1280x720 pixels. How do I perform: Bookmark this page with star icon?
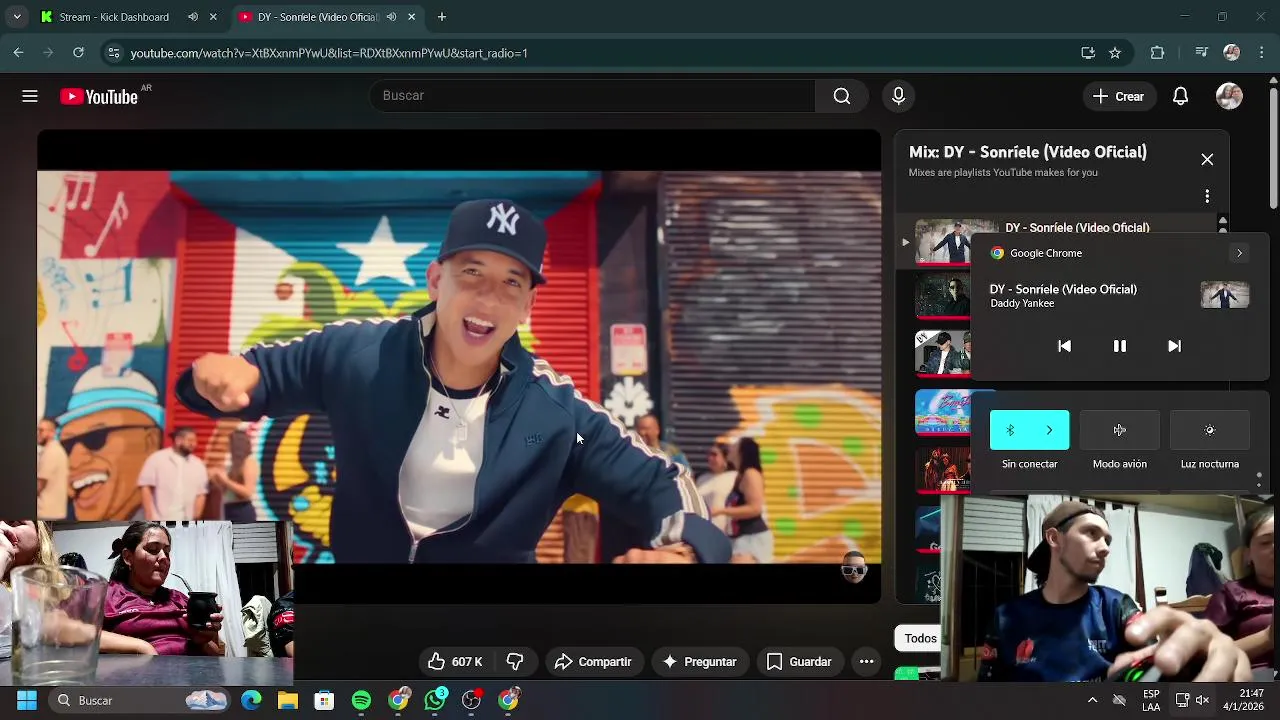tap(1115, 53)
